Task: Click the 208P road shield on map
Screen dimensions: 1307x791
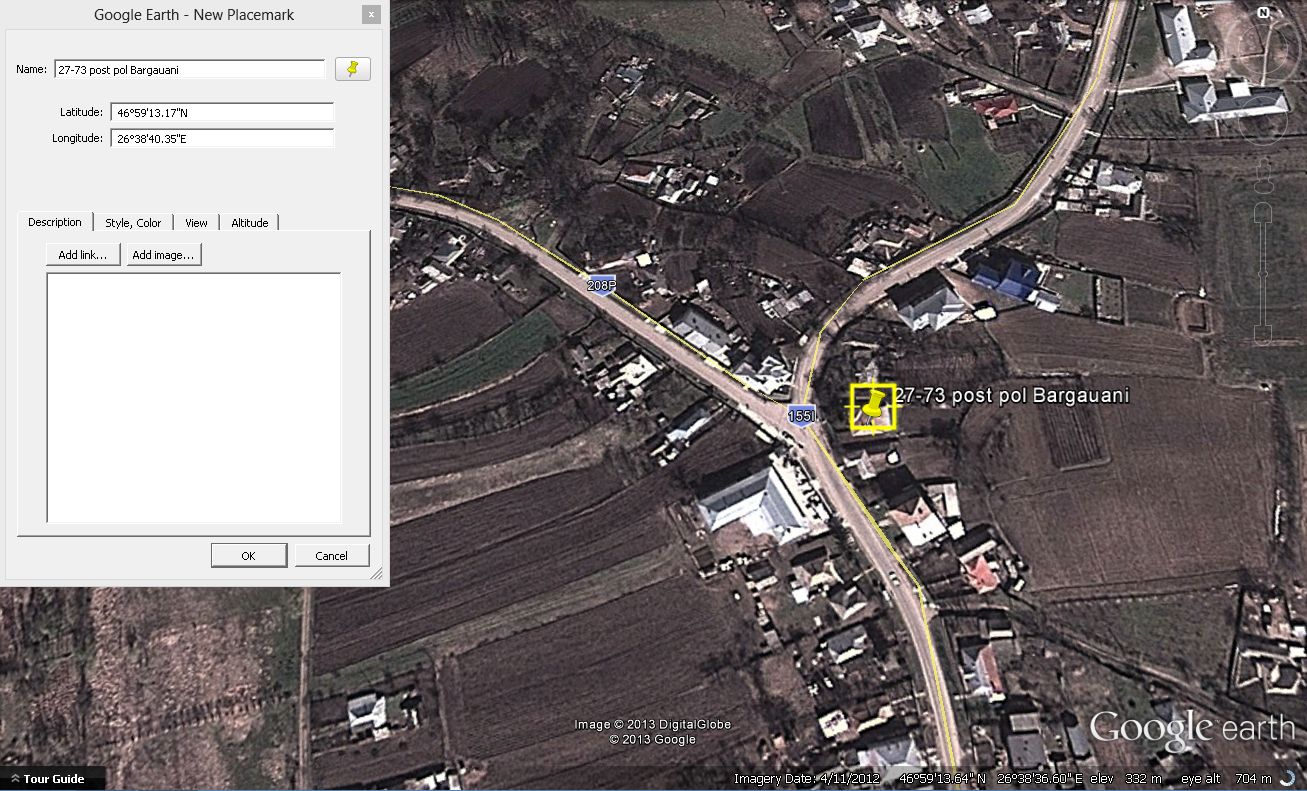Action: [x=601, y=285]
